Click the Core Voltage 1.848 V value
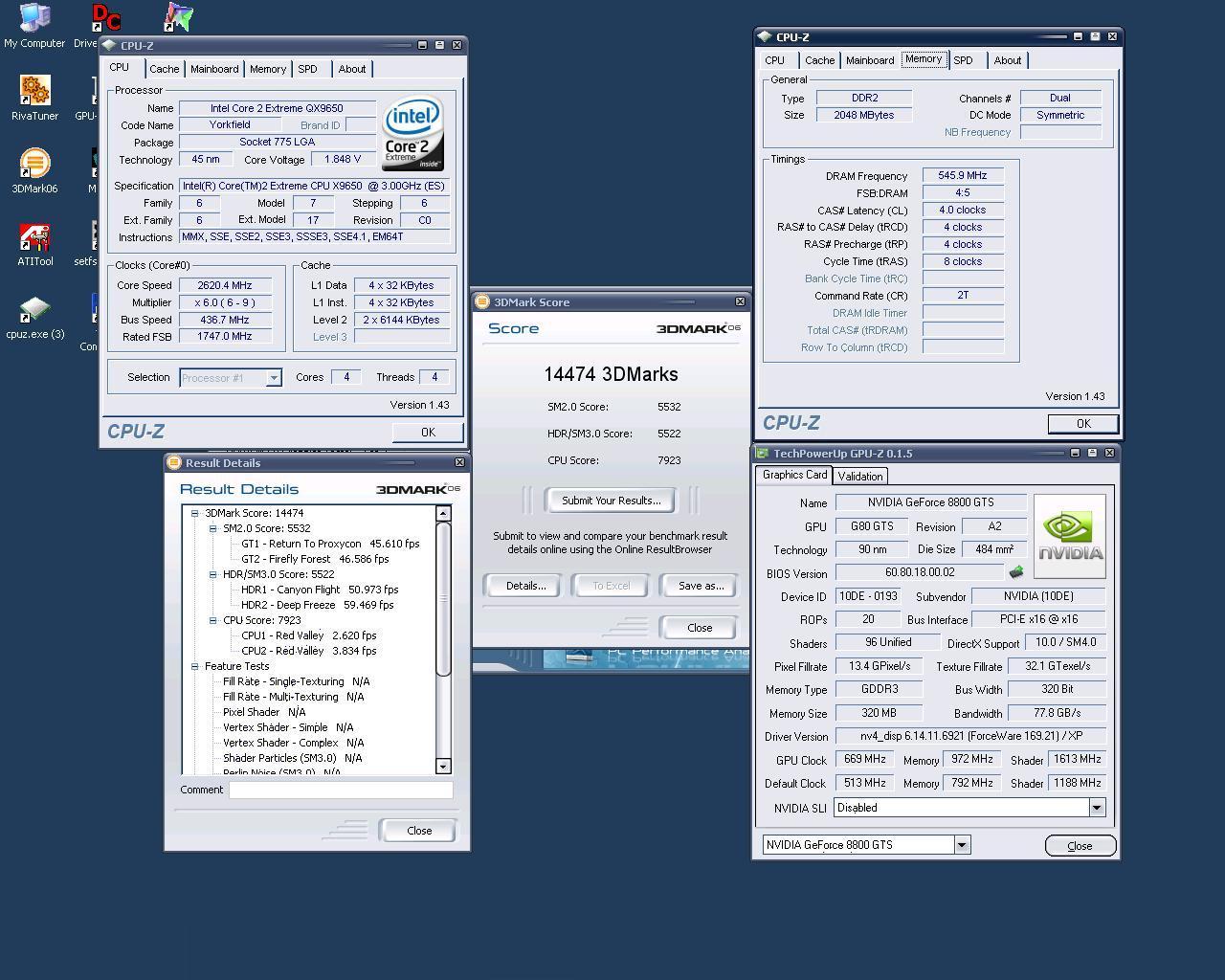1225x980 pixels. (344, 160)
